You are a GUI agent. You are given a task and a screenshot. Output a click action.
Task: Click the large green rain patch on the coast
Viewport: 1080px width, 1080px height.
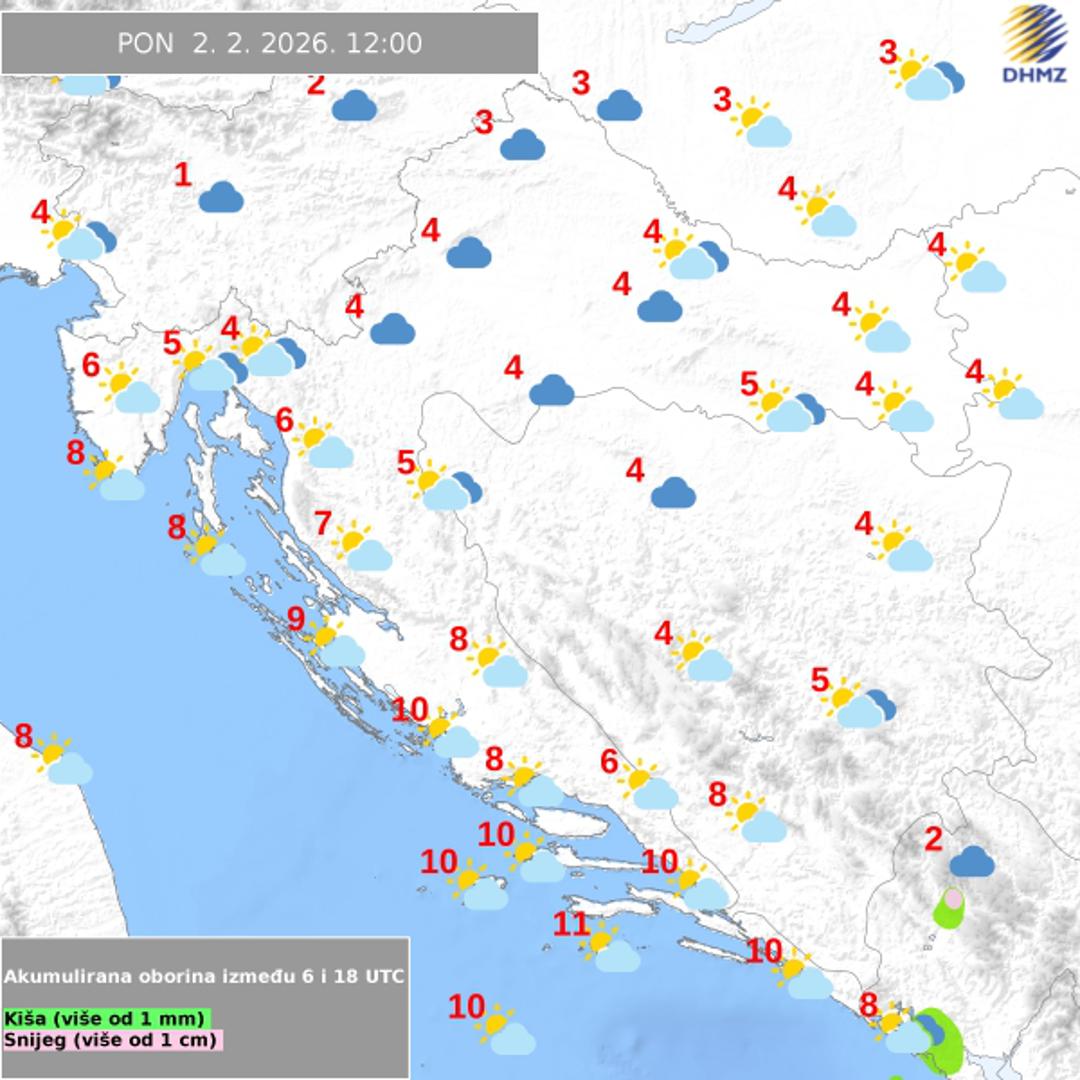pos(944,1038)
